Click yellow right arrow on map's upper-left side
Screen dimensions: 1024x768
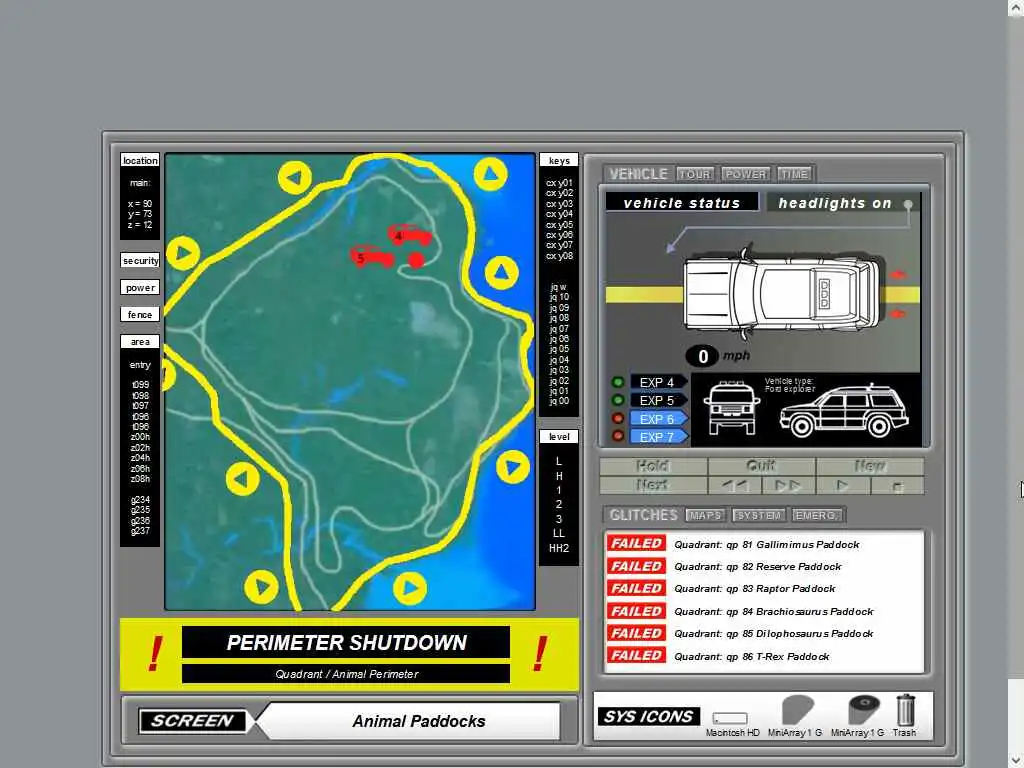click(183, 253)
